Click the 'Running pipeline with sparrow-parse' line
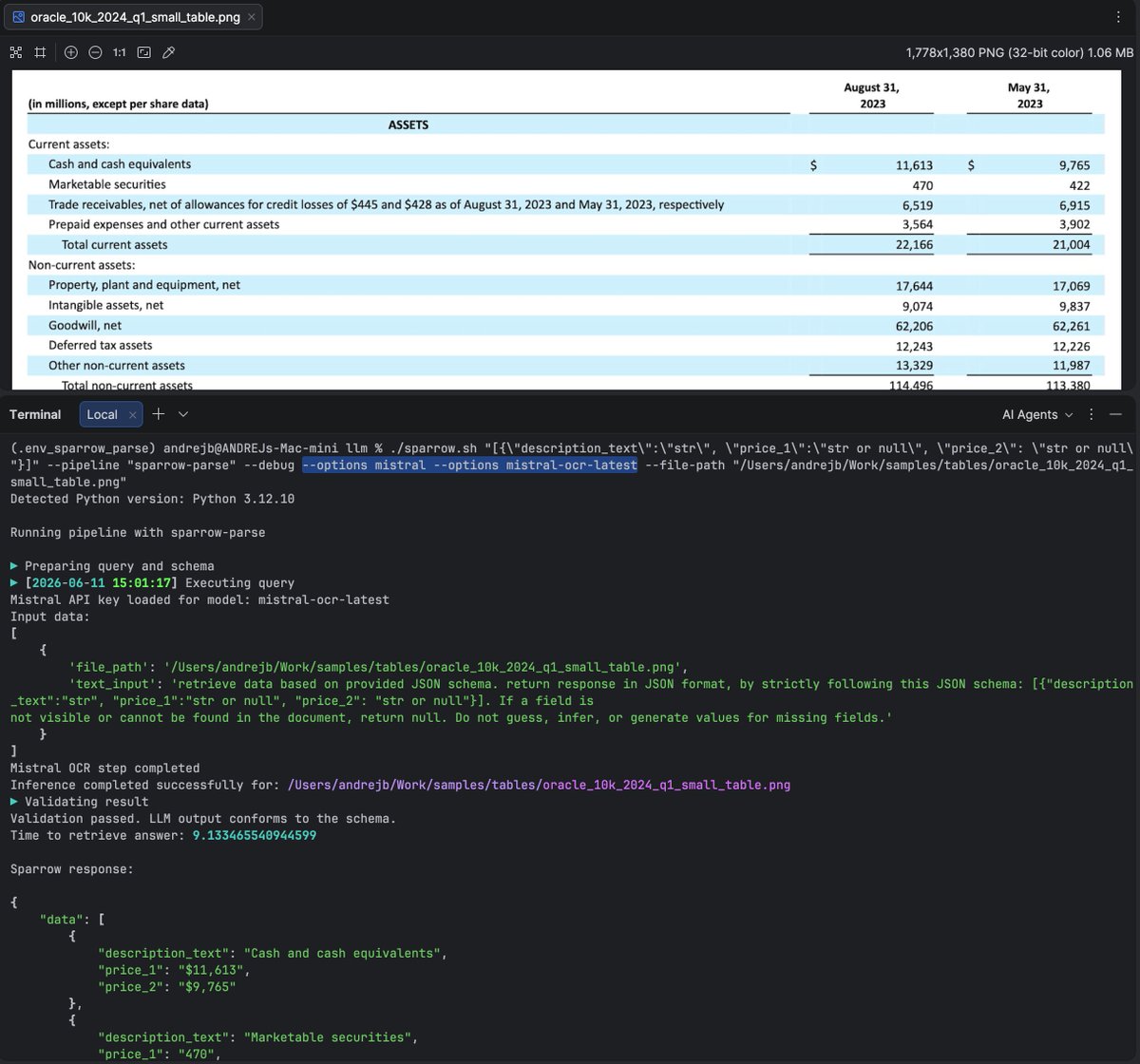 [137, 532]
